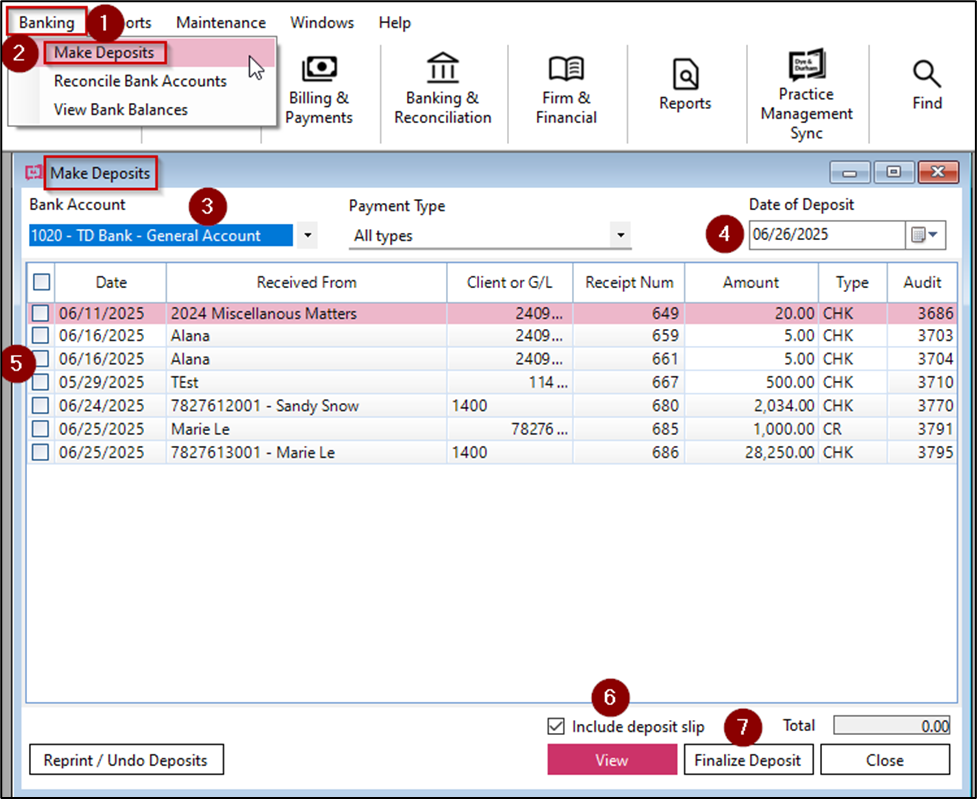The height and width of the screenshot is (799, 977).
Task: Toggle the Include deposit slip checkbox
Action: click(x=557, y=727)
